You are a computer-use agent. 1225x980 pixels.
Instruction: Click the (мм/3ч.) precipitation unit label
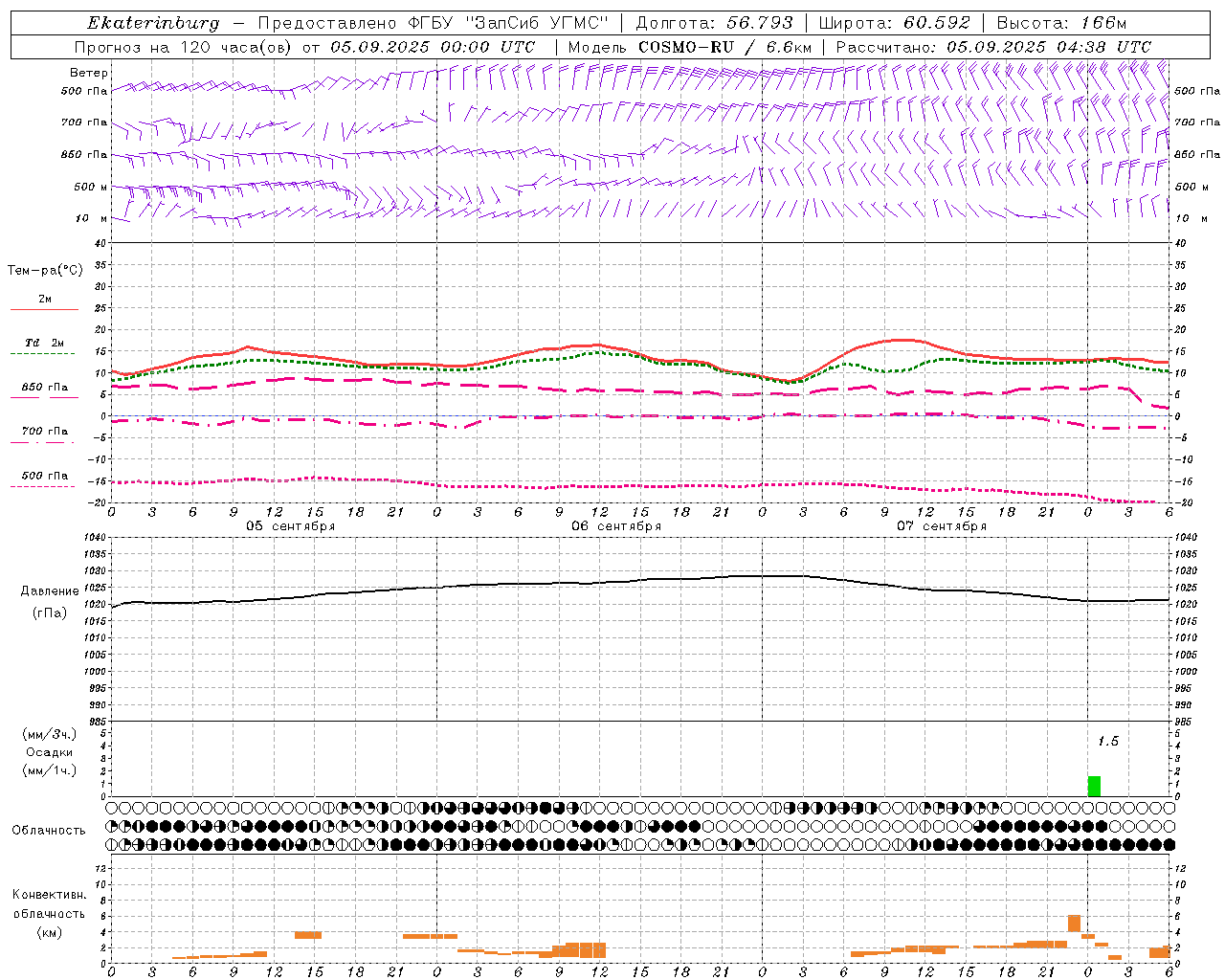(x=50, y=734)
